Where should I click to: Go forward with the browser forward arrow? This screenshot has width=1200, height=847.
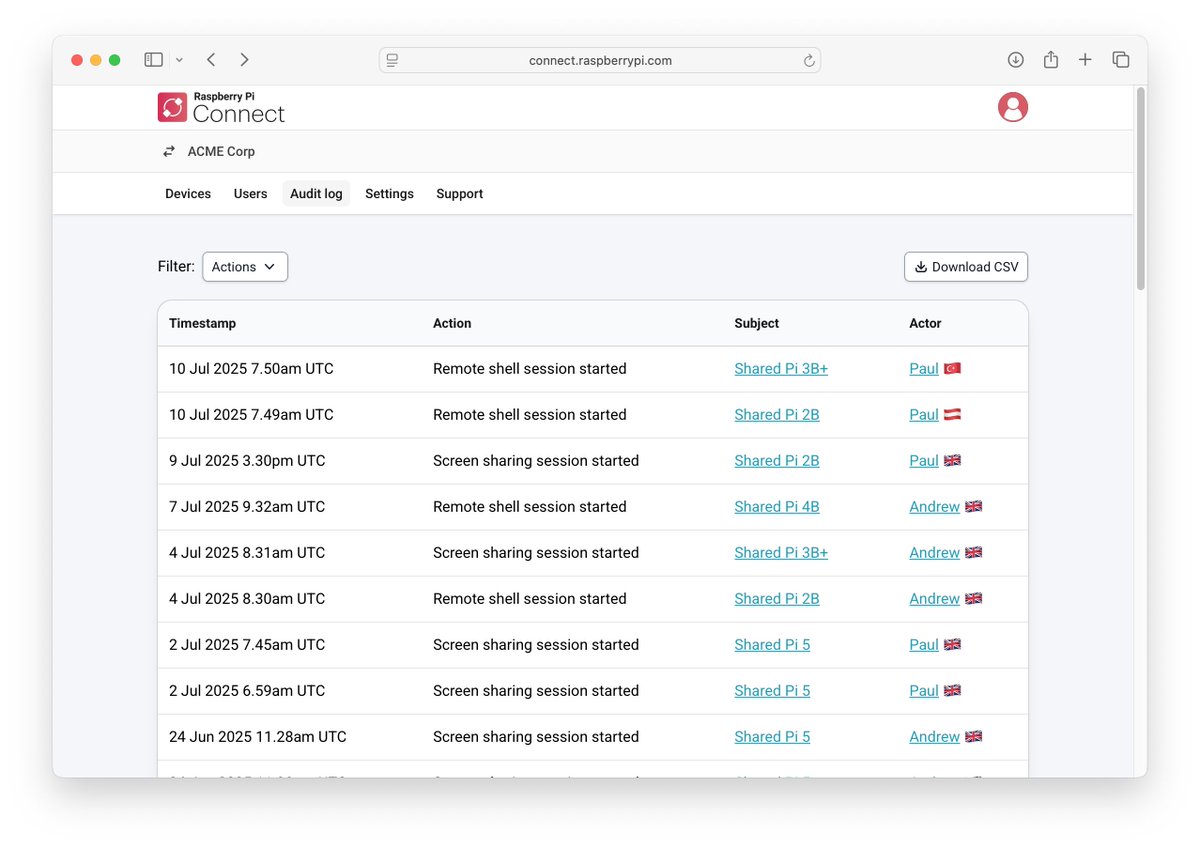(245, 60)
